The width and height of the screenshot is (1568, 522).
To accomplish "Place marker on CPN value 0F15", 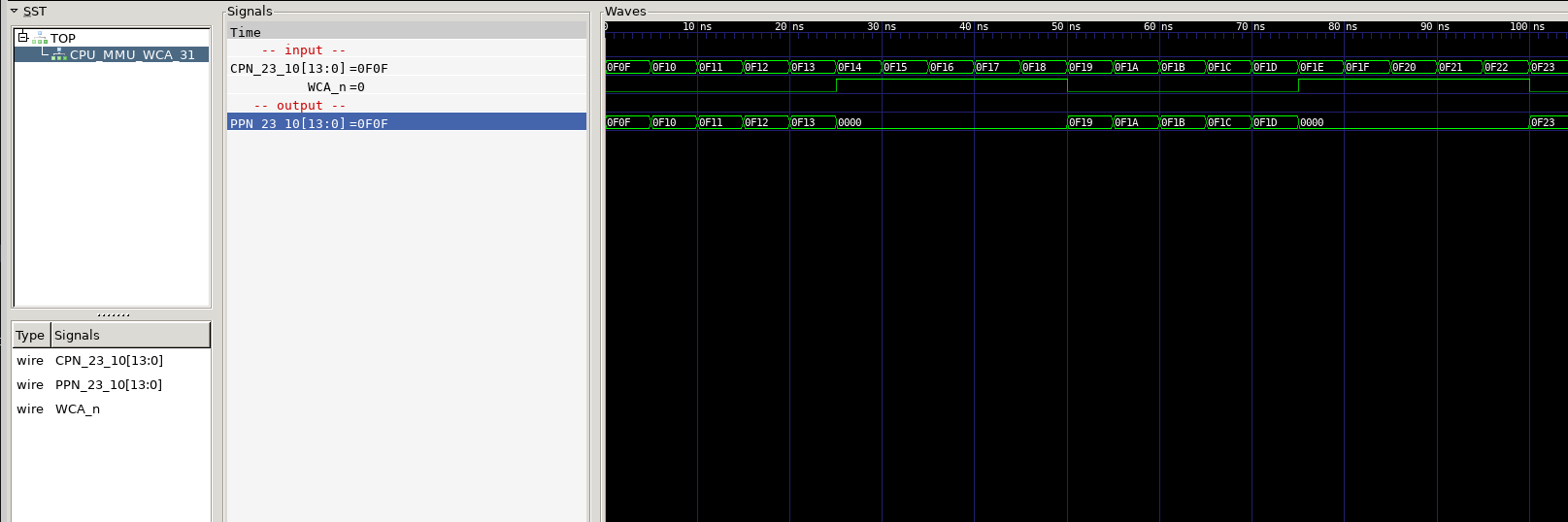I will tap(905, 67).
